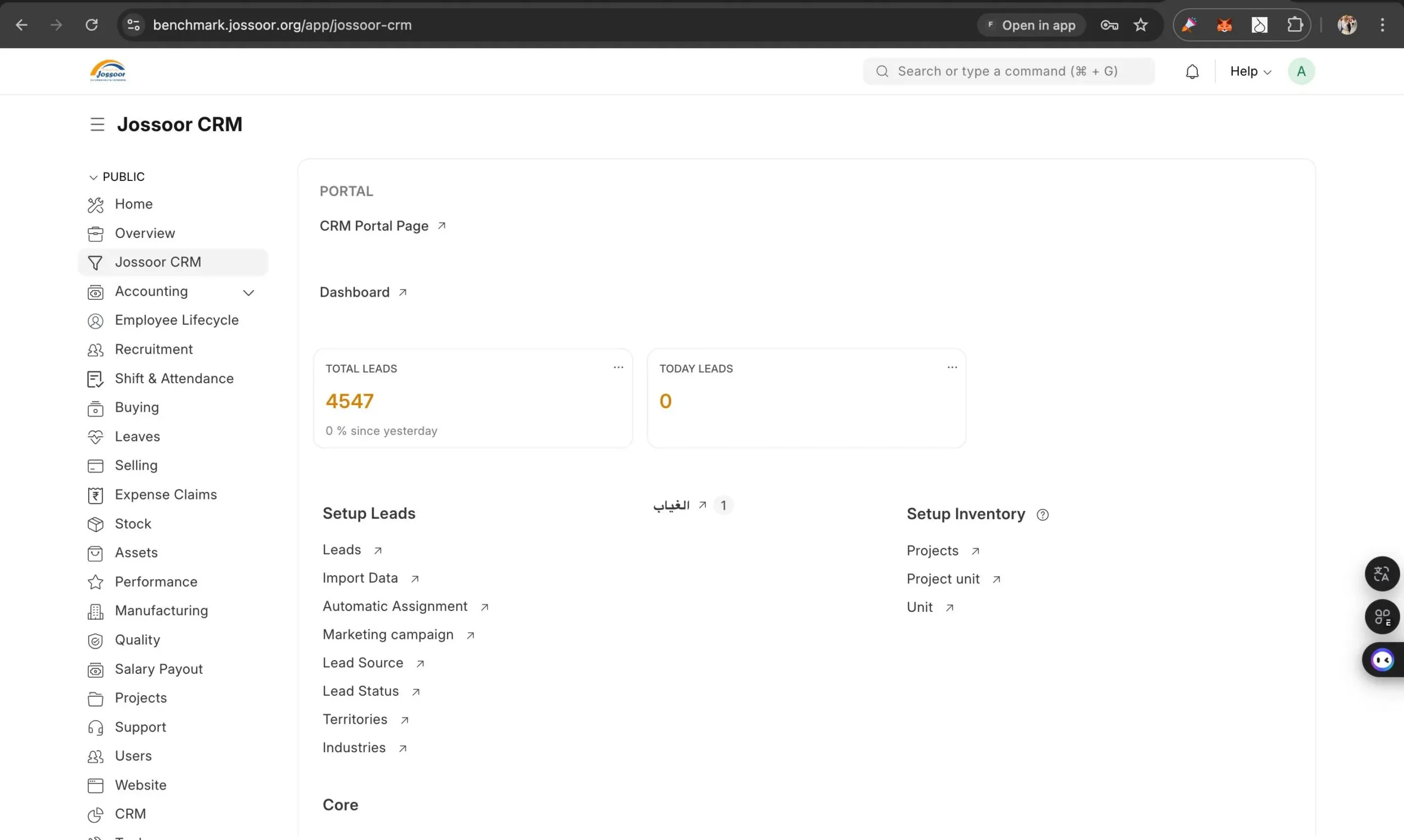
Task: Expand the Accounting sidebar section
Action: 248,292
